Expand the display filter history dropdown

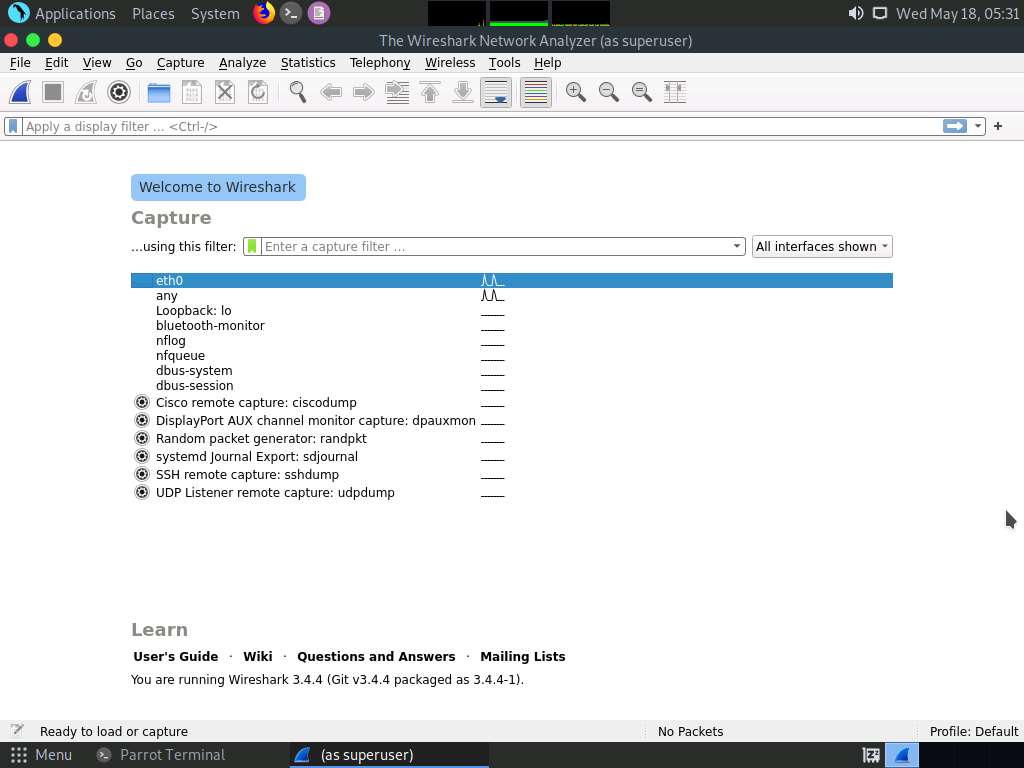point(978,126)
